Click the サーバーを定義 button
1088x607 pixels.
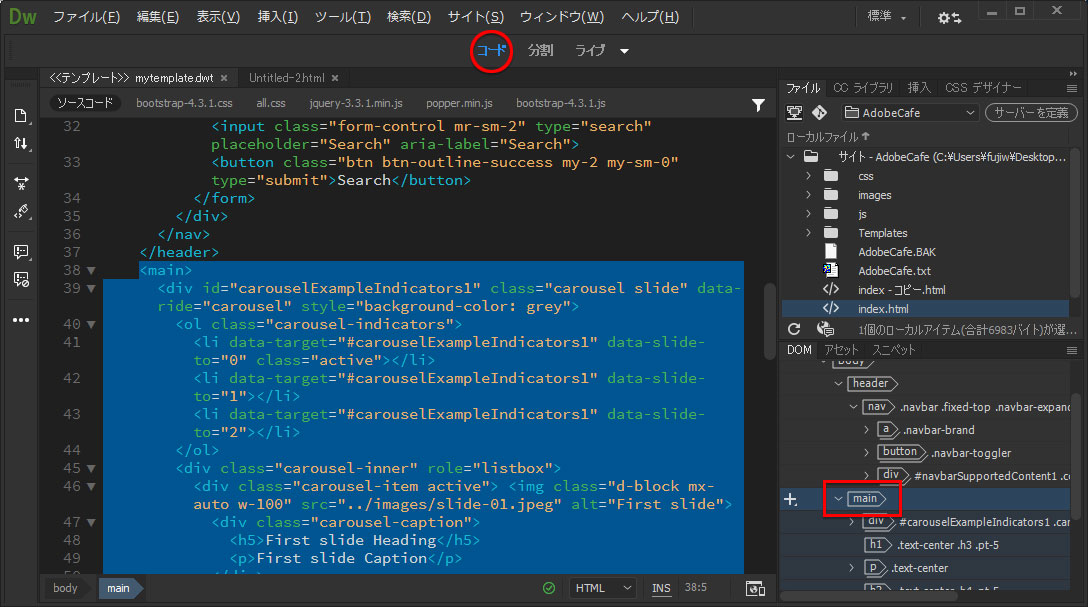[x=1031, y=113]
